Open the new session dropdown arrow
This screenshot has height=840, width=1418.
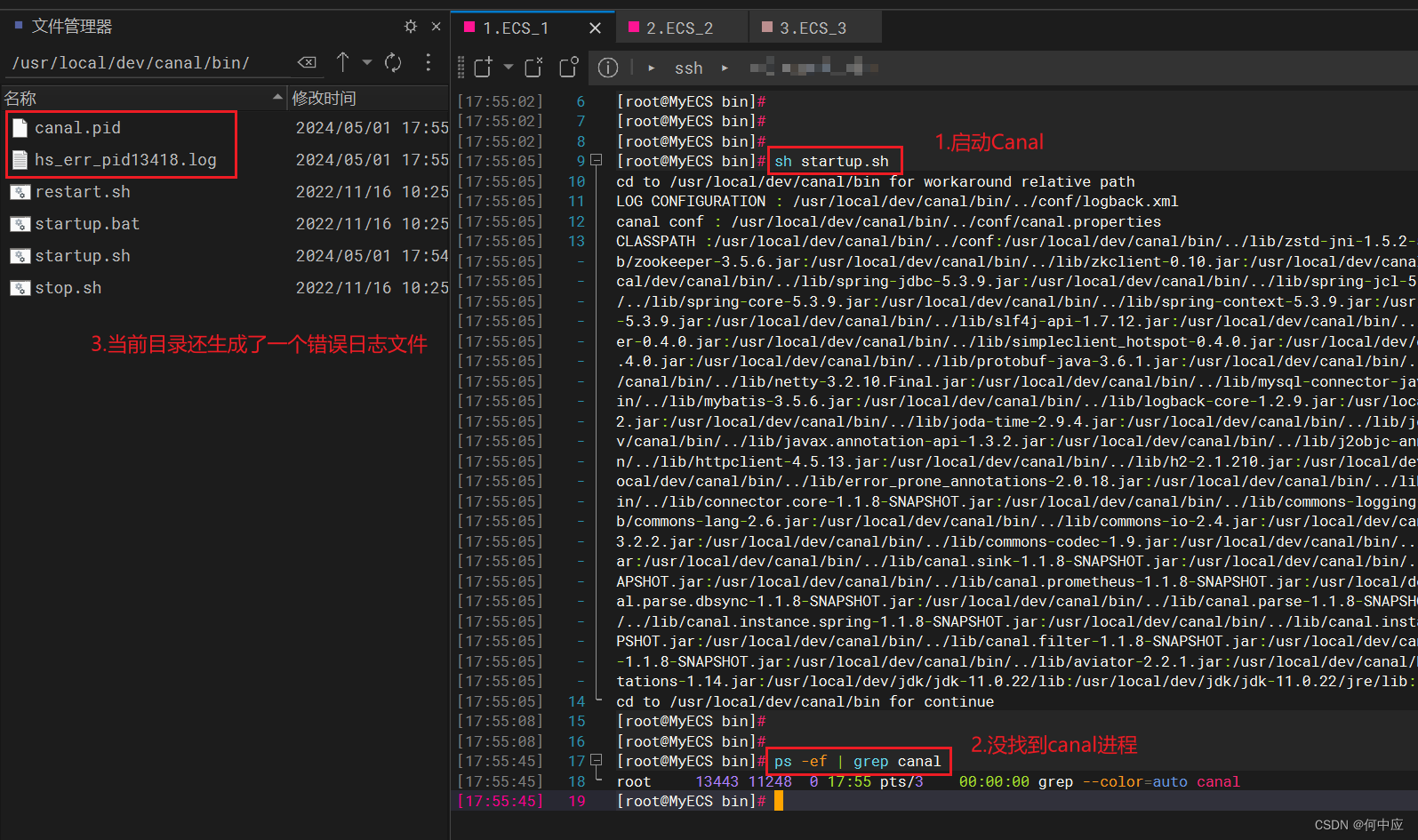click(508, 68)
